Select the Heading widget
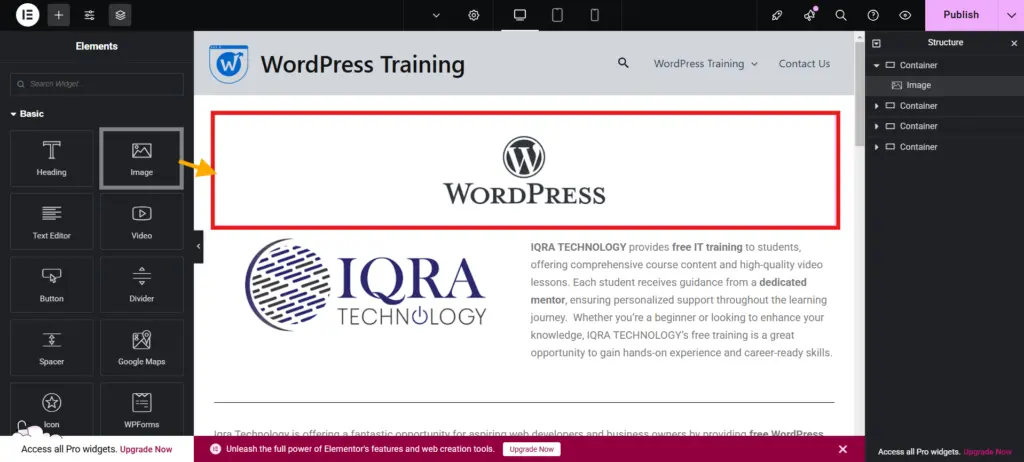This screenshot has width=1024, height=462. 52,158
